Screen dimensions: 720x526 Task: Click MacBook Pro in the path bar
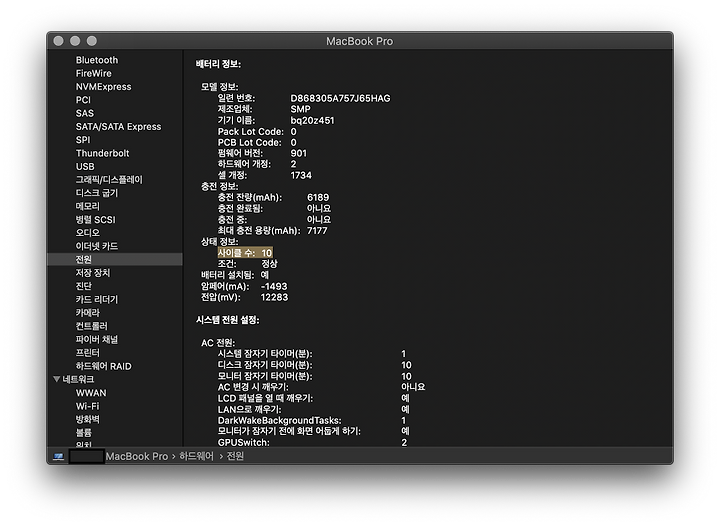tap(136, 456)
